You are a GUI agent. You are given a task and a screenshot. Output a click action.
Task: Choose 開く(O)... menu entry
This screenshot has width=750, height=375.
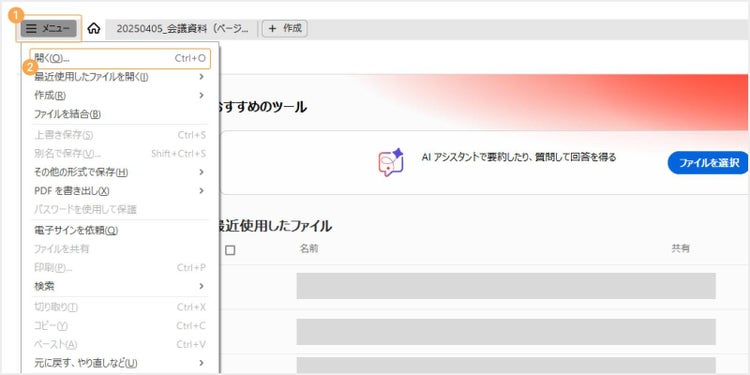pyautogui.click(x=120, y=58)
